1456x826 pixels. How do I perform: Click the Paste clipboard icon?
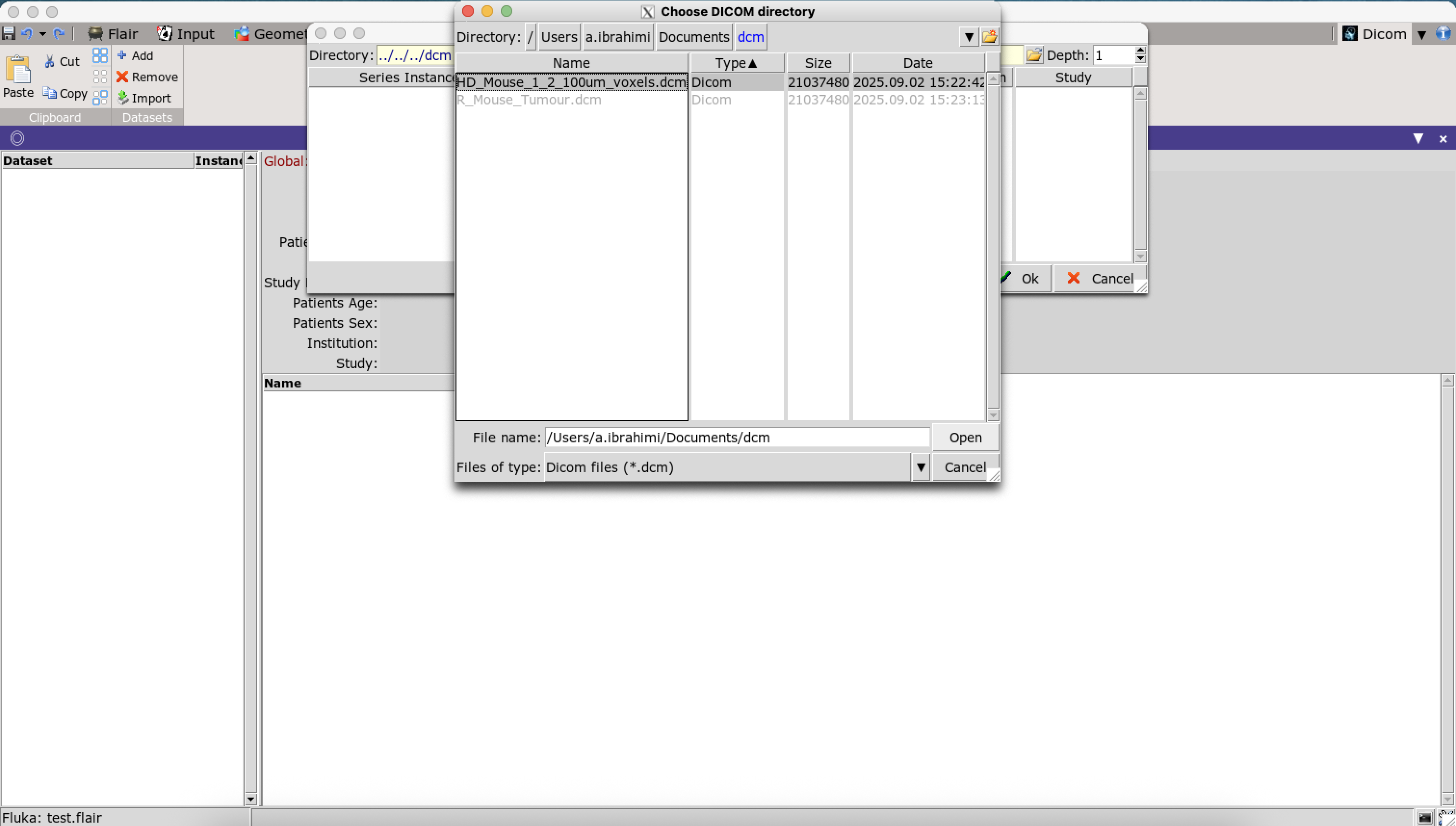[x=18, y=70]
